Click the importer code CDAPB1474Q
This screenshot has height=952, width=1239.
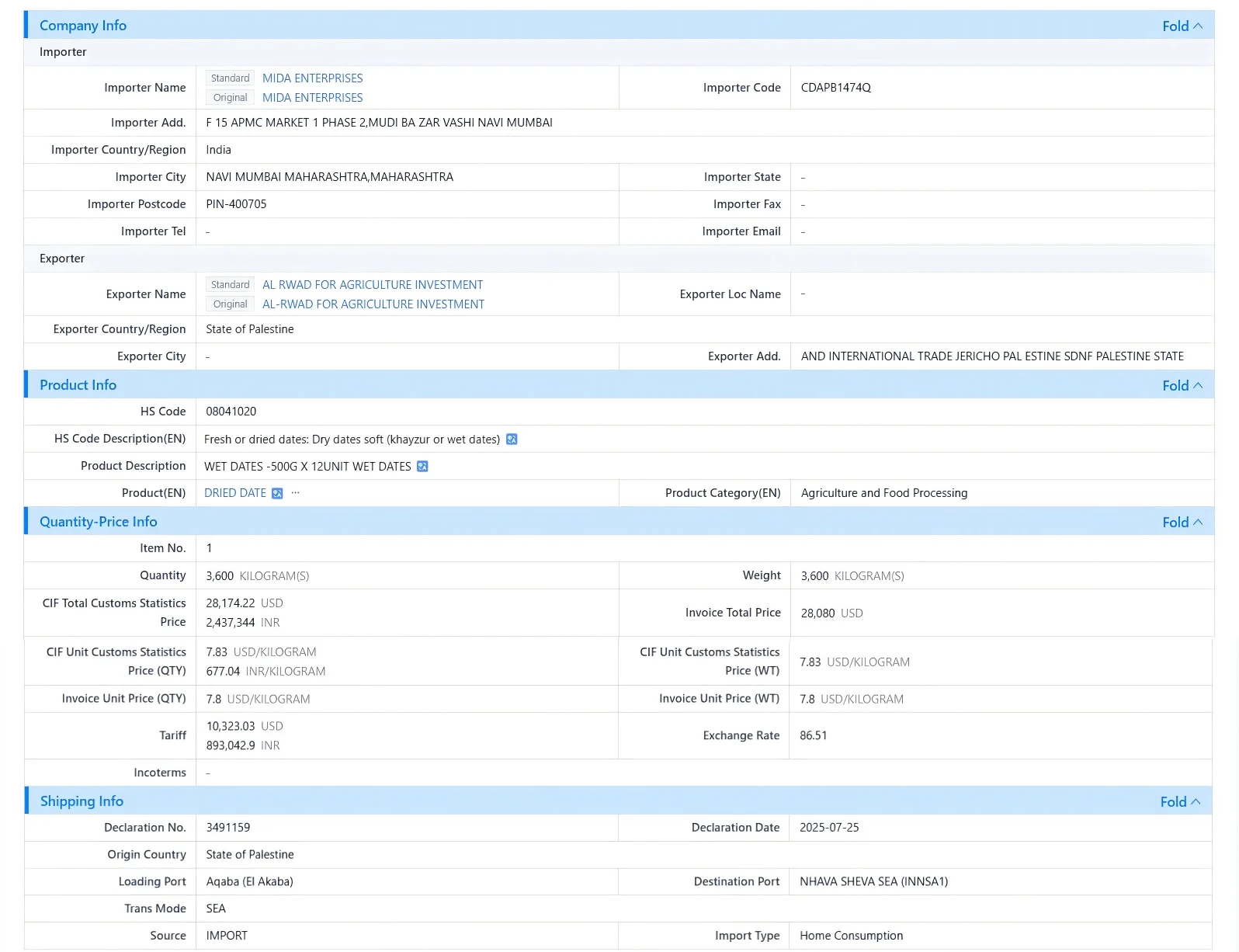[836, 88]
